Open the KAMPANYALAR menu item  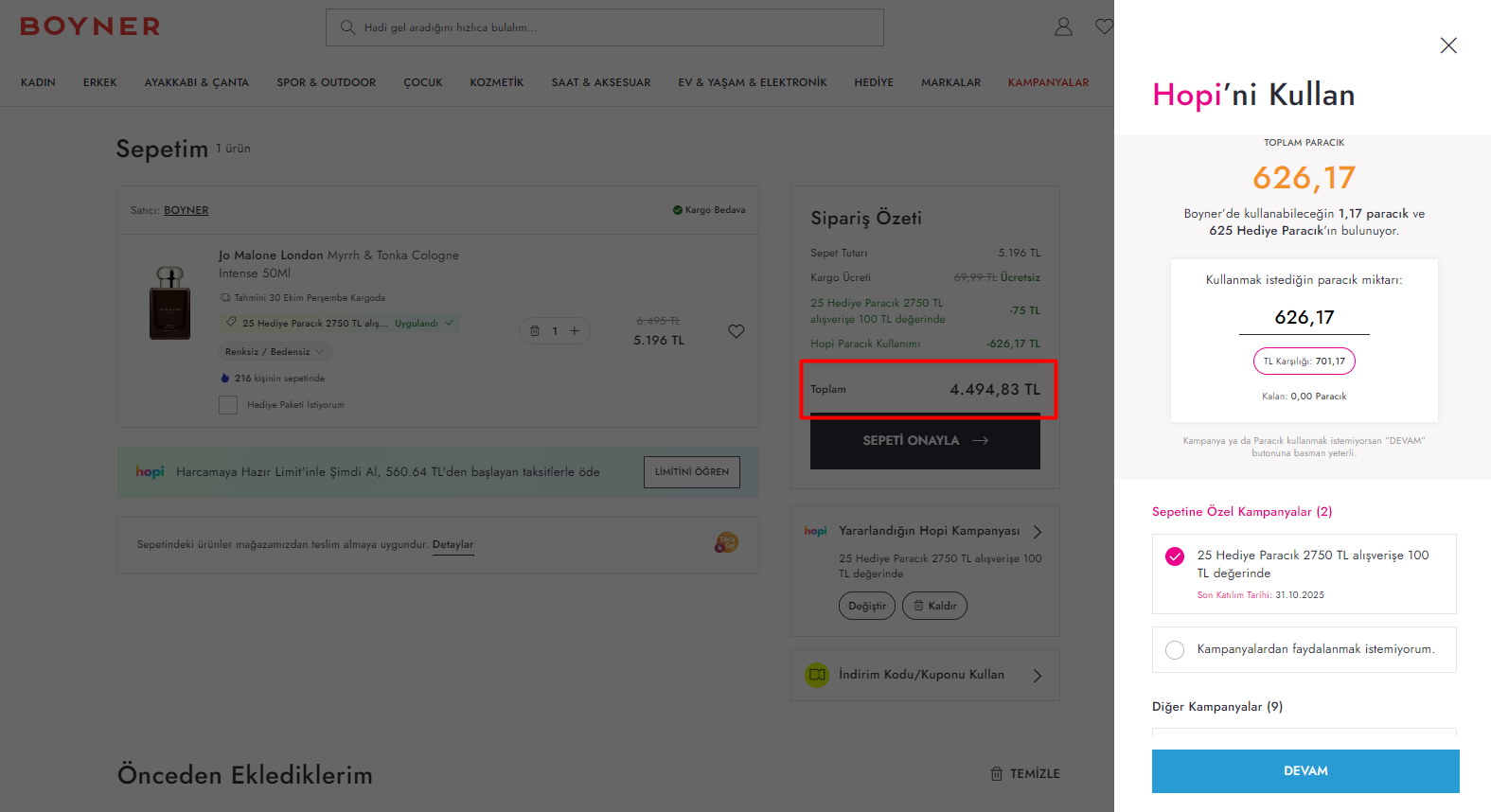click(1048, 83)
